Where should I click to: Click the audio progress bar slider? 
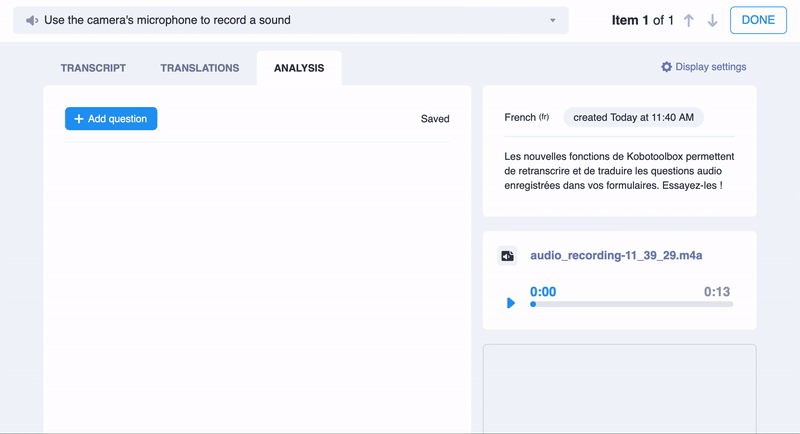point(632,304)
